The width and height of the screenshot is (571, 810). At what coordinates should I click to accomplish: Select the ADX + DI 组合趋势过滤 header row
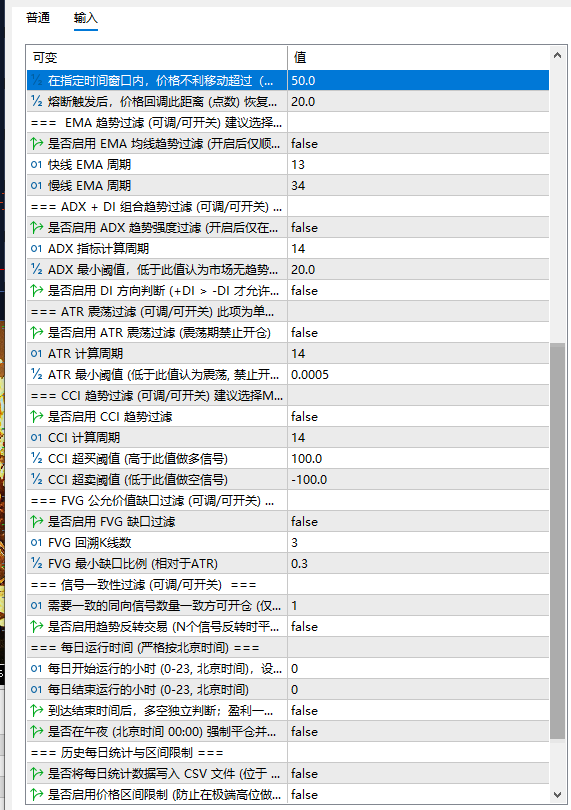tap(288, 207)
